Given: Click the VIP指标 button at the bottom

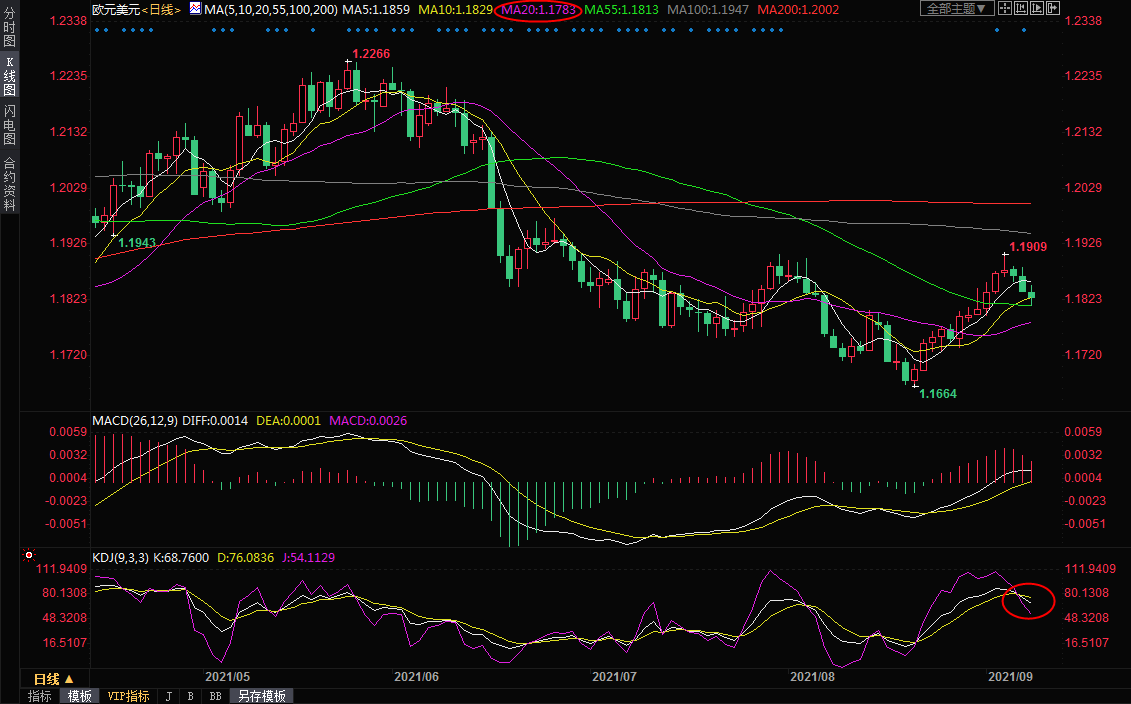Looking at the screenshot, I should point(128,696).
